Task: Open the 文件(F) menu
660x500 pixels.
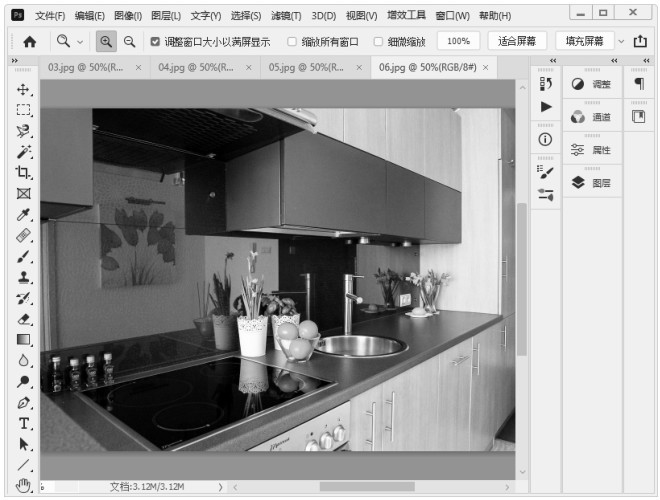Action: pyautogui.click(x=50, y=16)
